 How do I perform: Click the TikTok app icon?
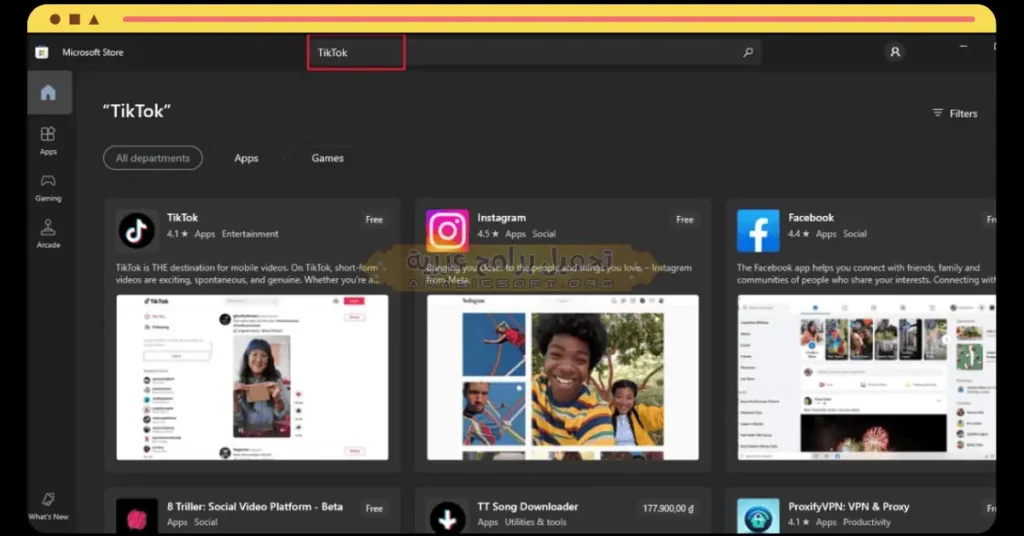click(136, 230)
